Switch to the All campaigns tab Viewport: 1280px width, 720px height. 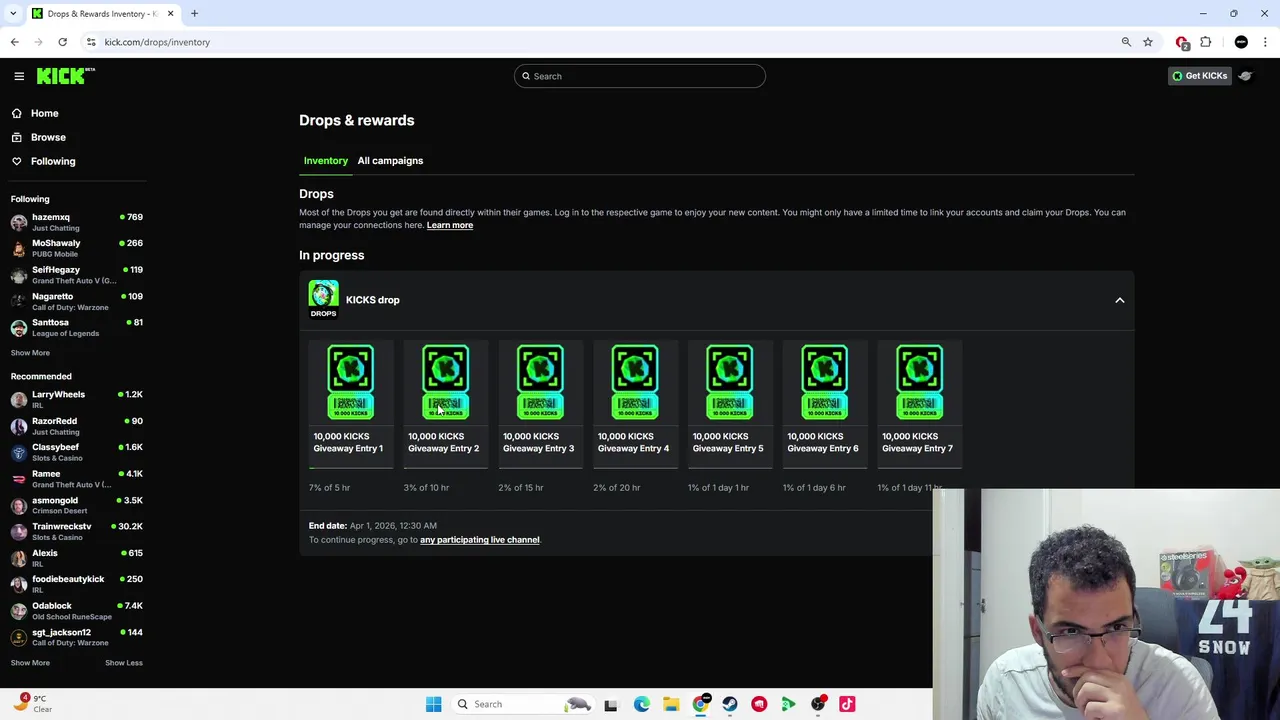coord(390,160)
